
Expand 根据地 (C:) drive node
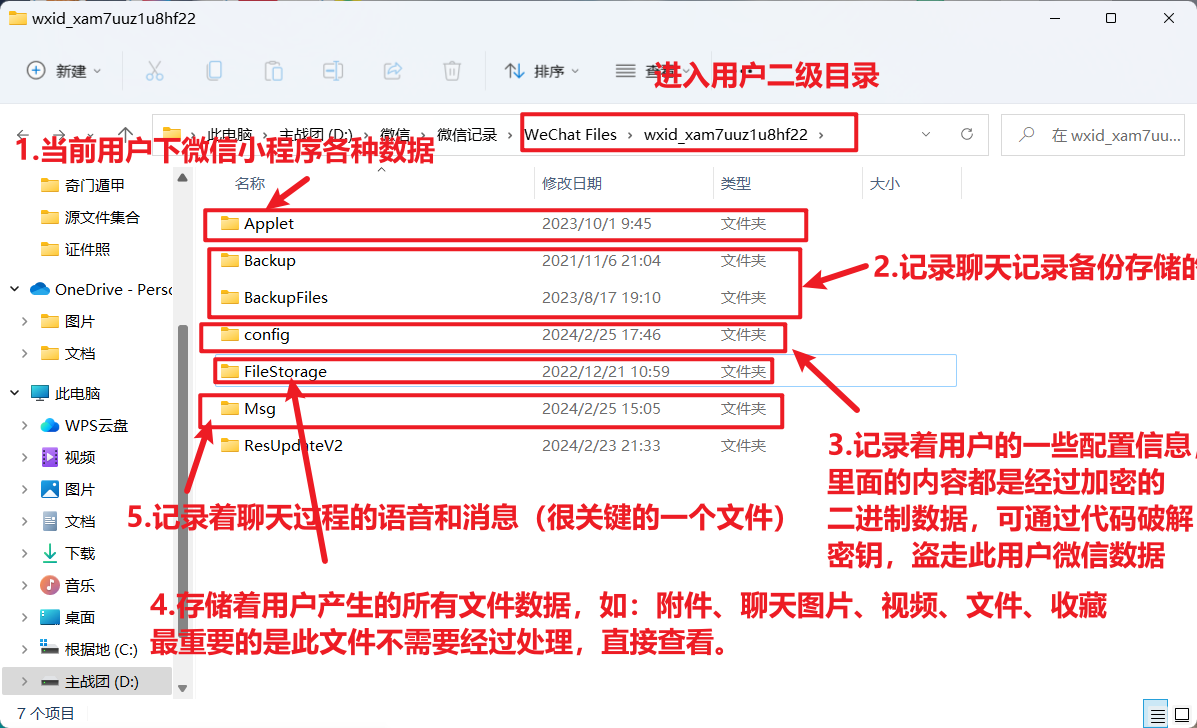(24, 649)
